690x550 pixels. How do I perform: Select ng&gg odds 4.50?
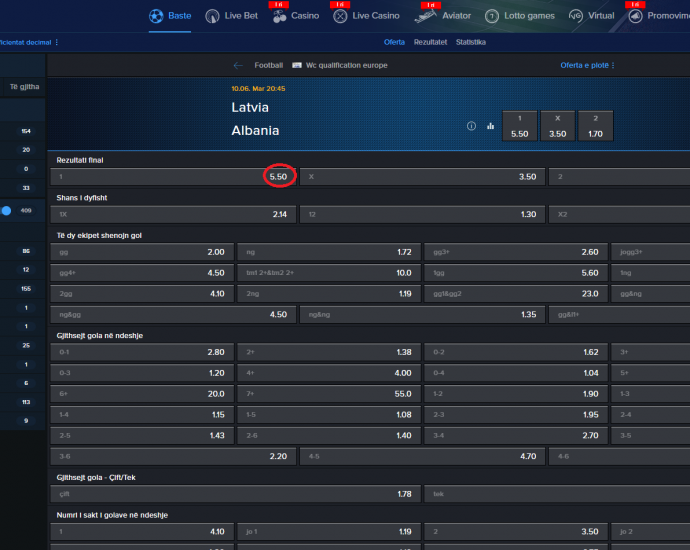tap(173, 315)
